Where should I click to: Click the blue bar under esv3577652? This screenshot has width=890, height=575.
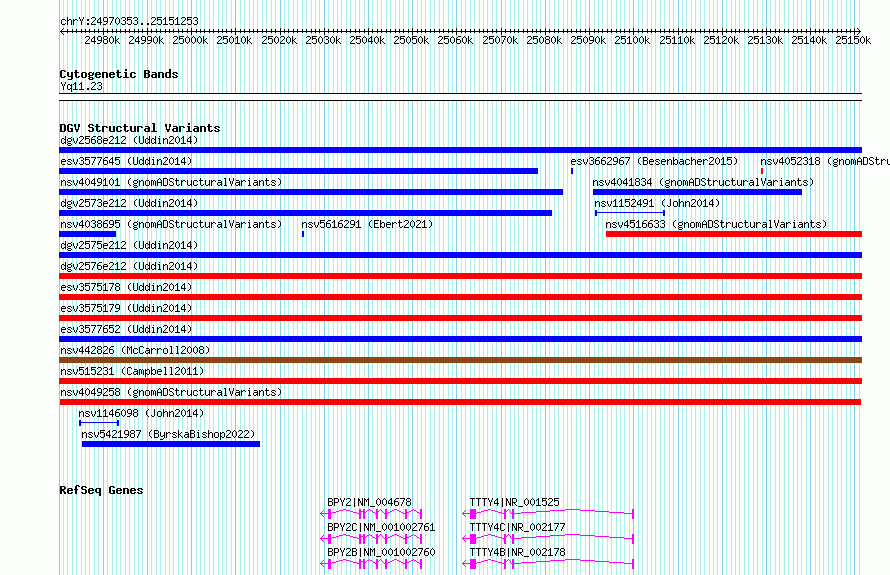coord(460,339)
